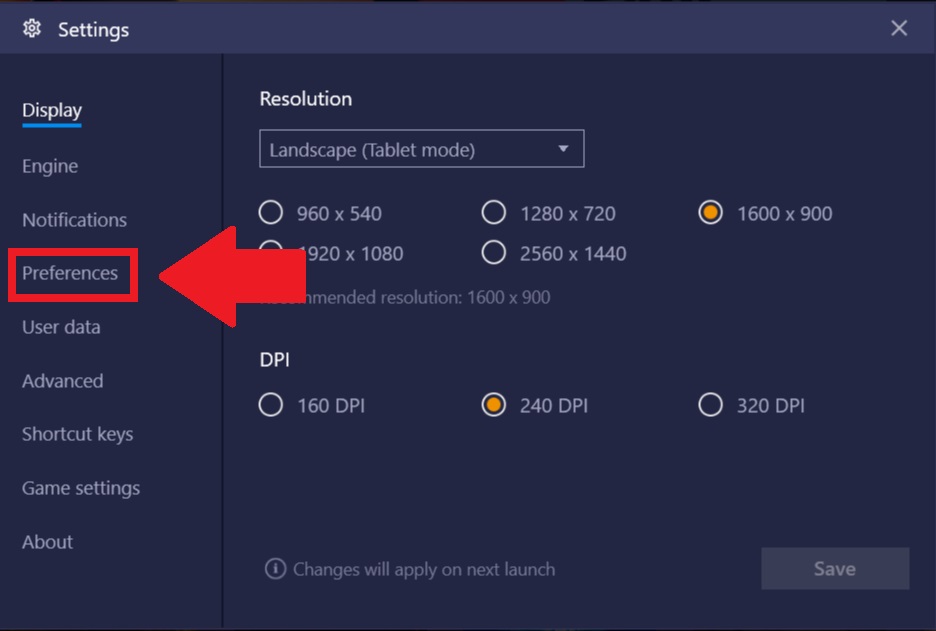This screenshot has width=936, height=631.
Task: Go to the Engine tab
Action: (x=50, y=166)
